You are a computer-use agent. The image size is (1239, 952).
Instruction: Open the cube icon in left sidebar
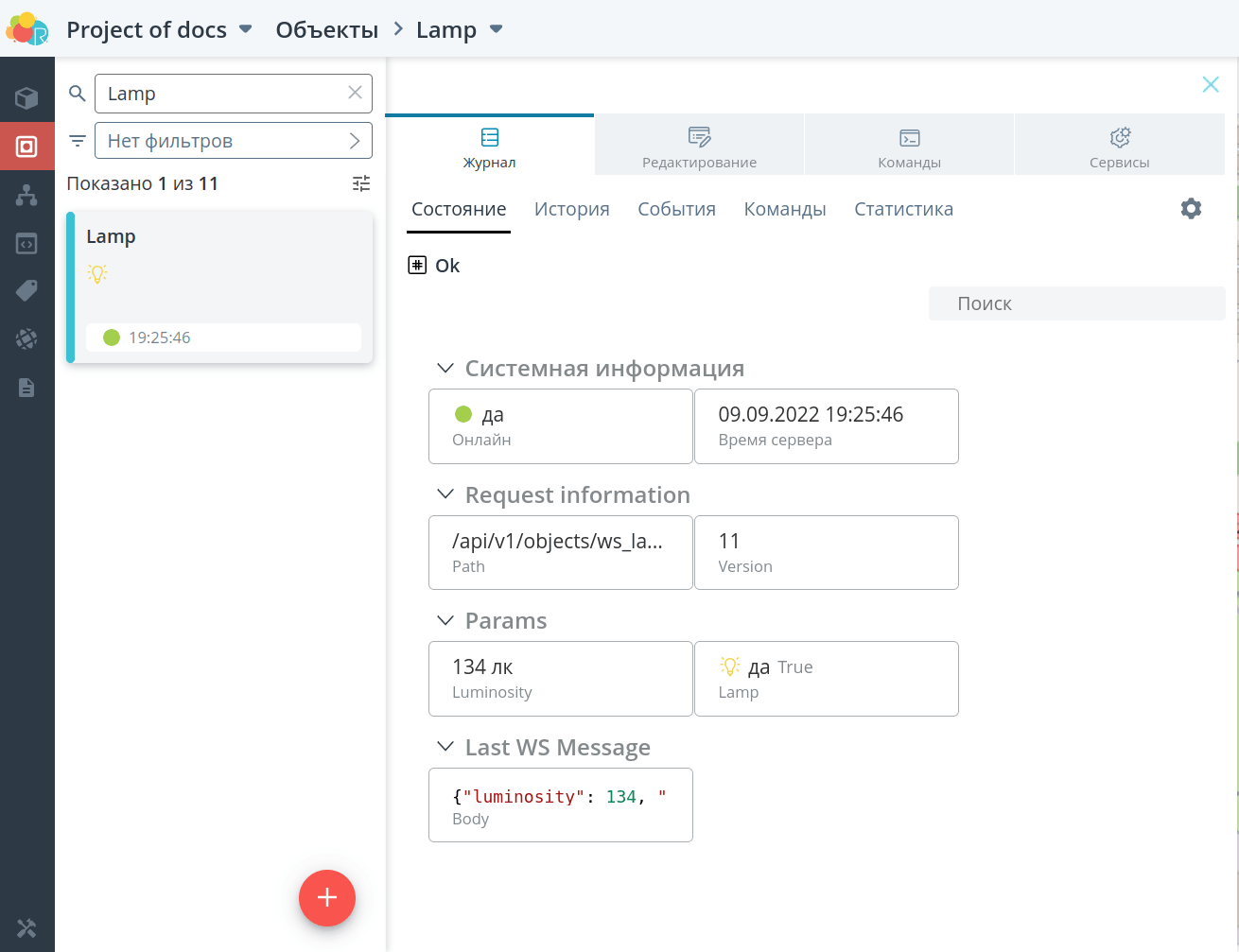[x=26, y=98]
